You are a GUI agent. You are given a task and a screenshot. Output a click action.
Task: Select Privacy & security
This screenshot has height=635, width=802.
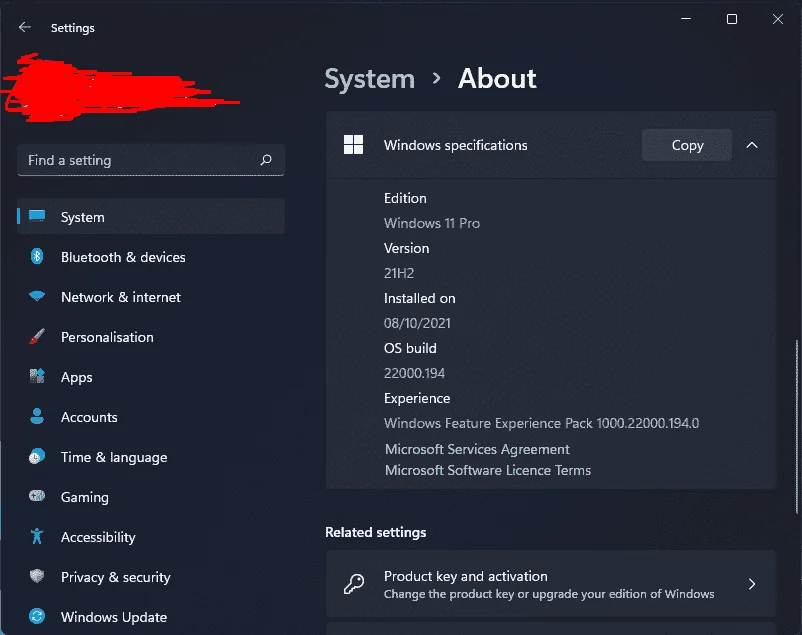[x=151, y=577]
